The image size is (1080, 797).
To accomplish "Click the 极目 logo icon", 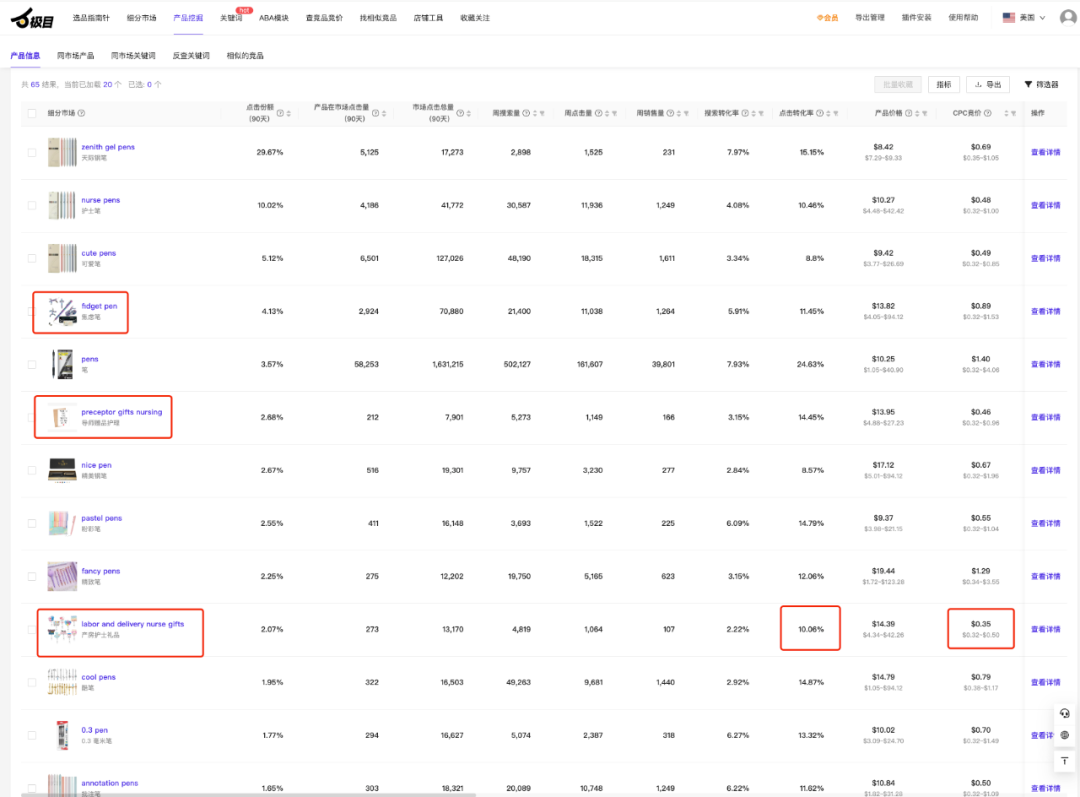I will tap(32, 19).
